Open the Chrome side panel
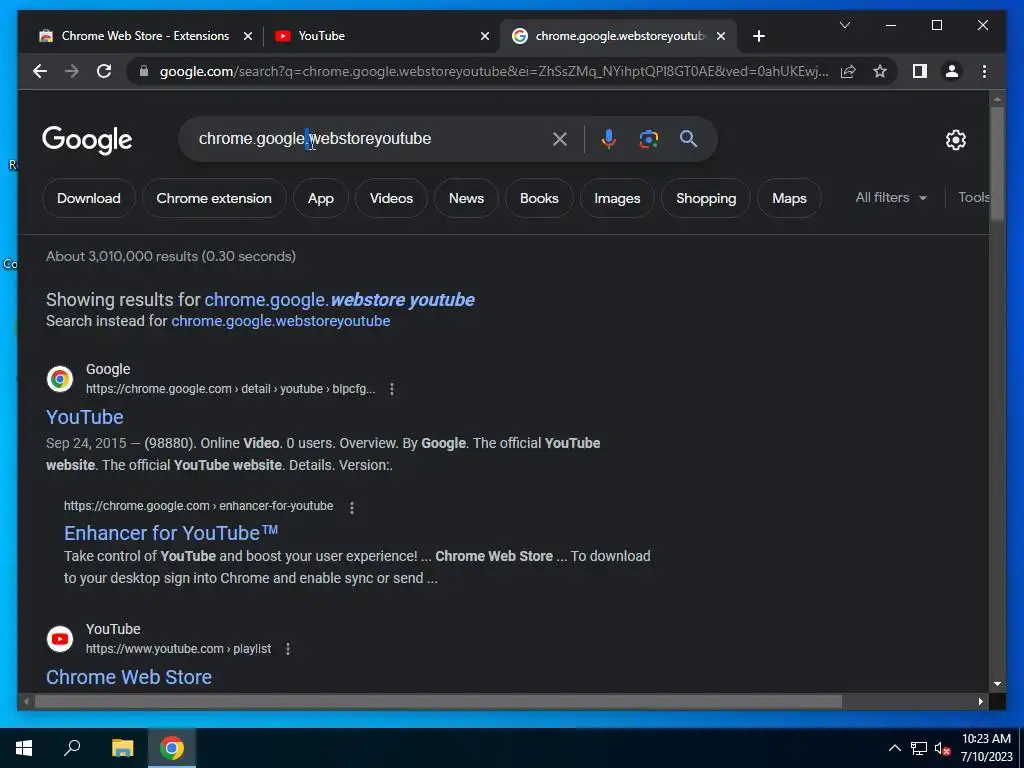 pos(920,71)
